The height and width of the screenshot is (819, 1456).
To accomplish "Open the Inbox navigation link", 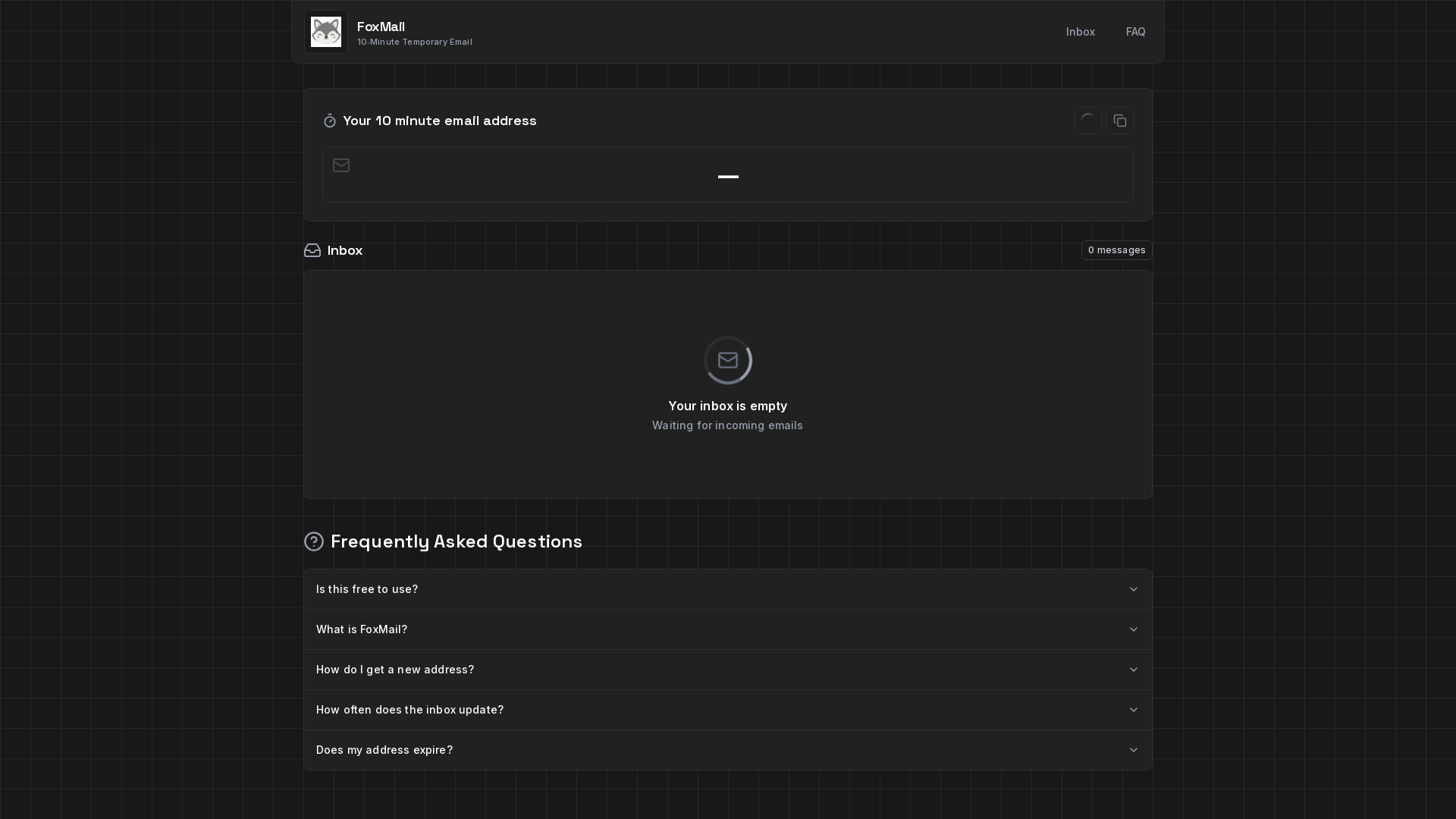I will [x=1080, y=32].
